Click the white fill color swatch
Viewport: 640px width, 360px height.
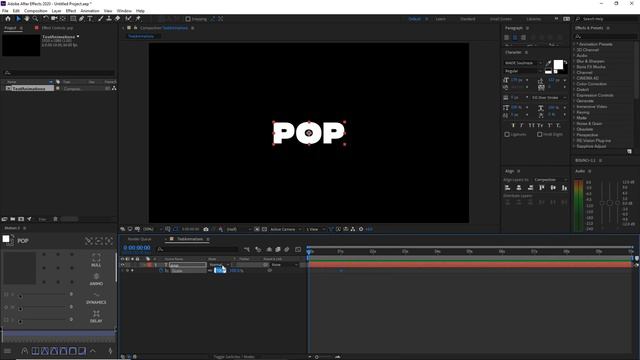pos(558,65)
